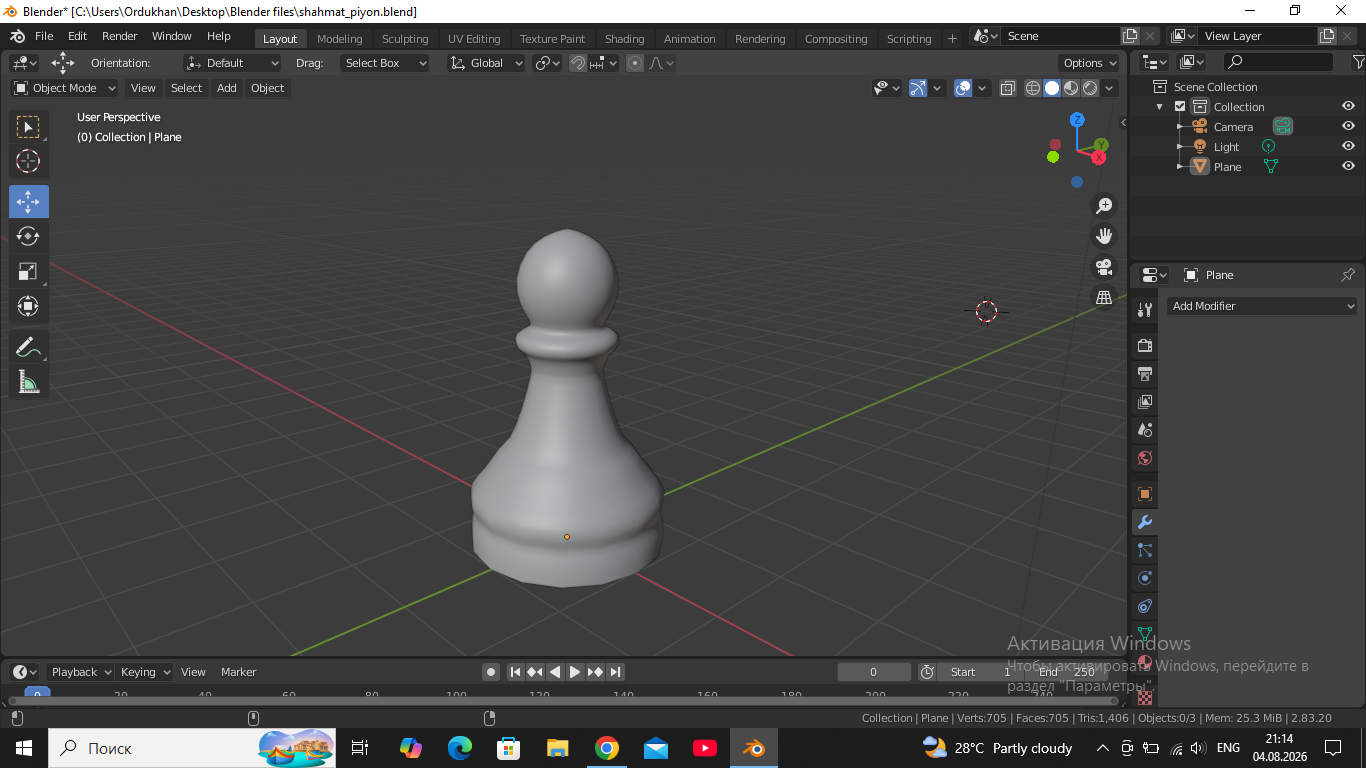Expand the Plane item in outliner
Screen dimensions: 1366x768
tap(1180, 167)
